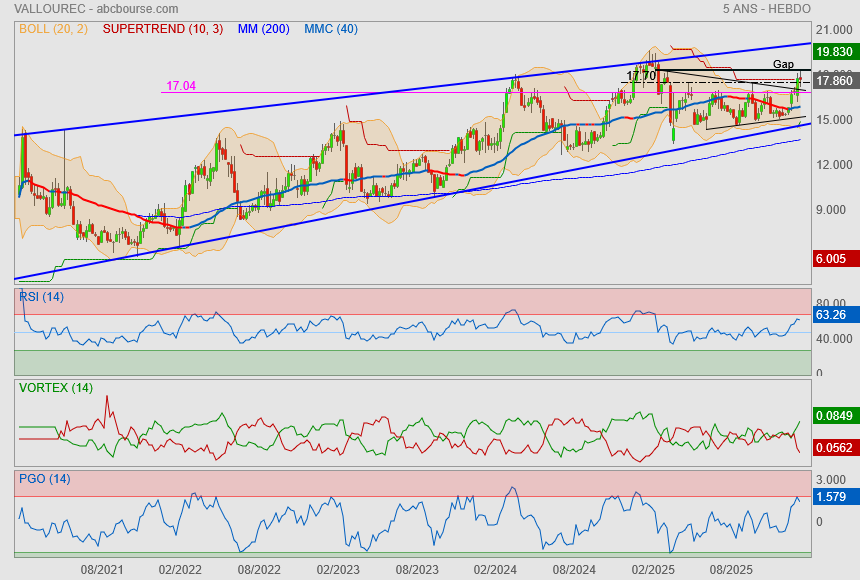Select the black 17.860 current price tag

[833, 81]
